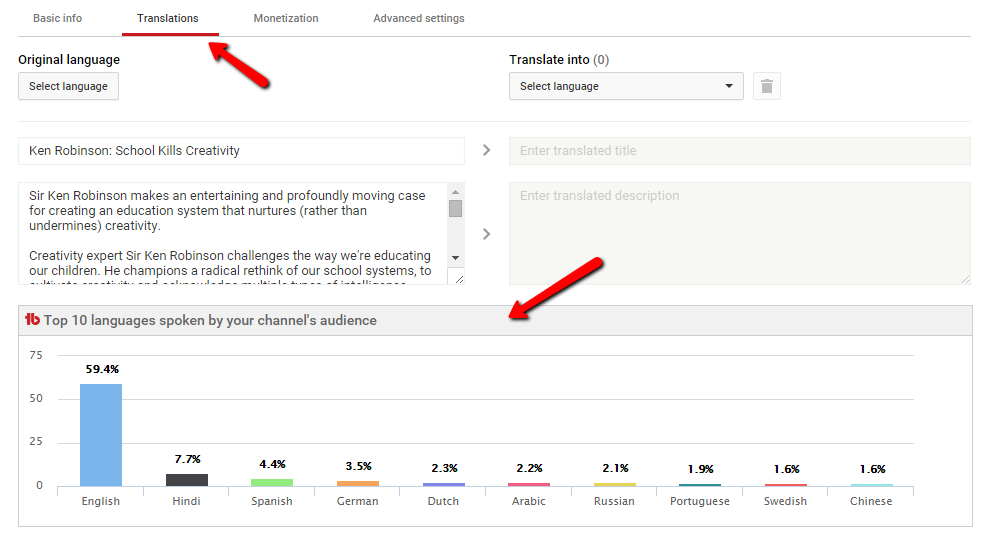The width and height of the screenshot is (984, 535).
Task: Click the Select language button under Original language
Action: pos(68,86)
